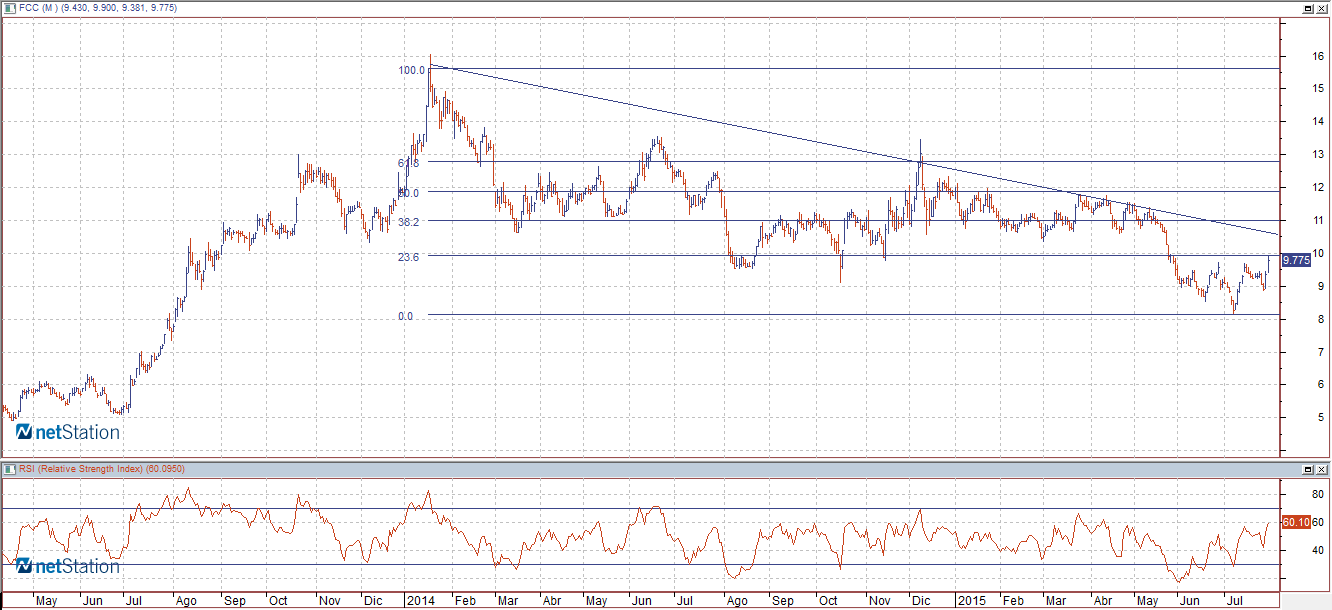The image size is (1332, 610).
Task: Click the FCC chart panel icon
Action: (x=9, y=7)
